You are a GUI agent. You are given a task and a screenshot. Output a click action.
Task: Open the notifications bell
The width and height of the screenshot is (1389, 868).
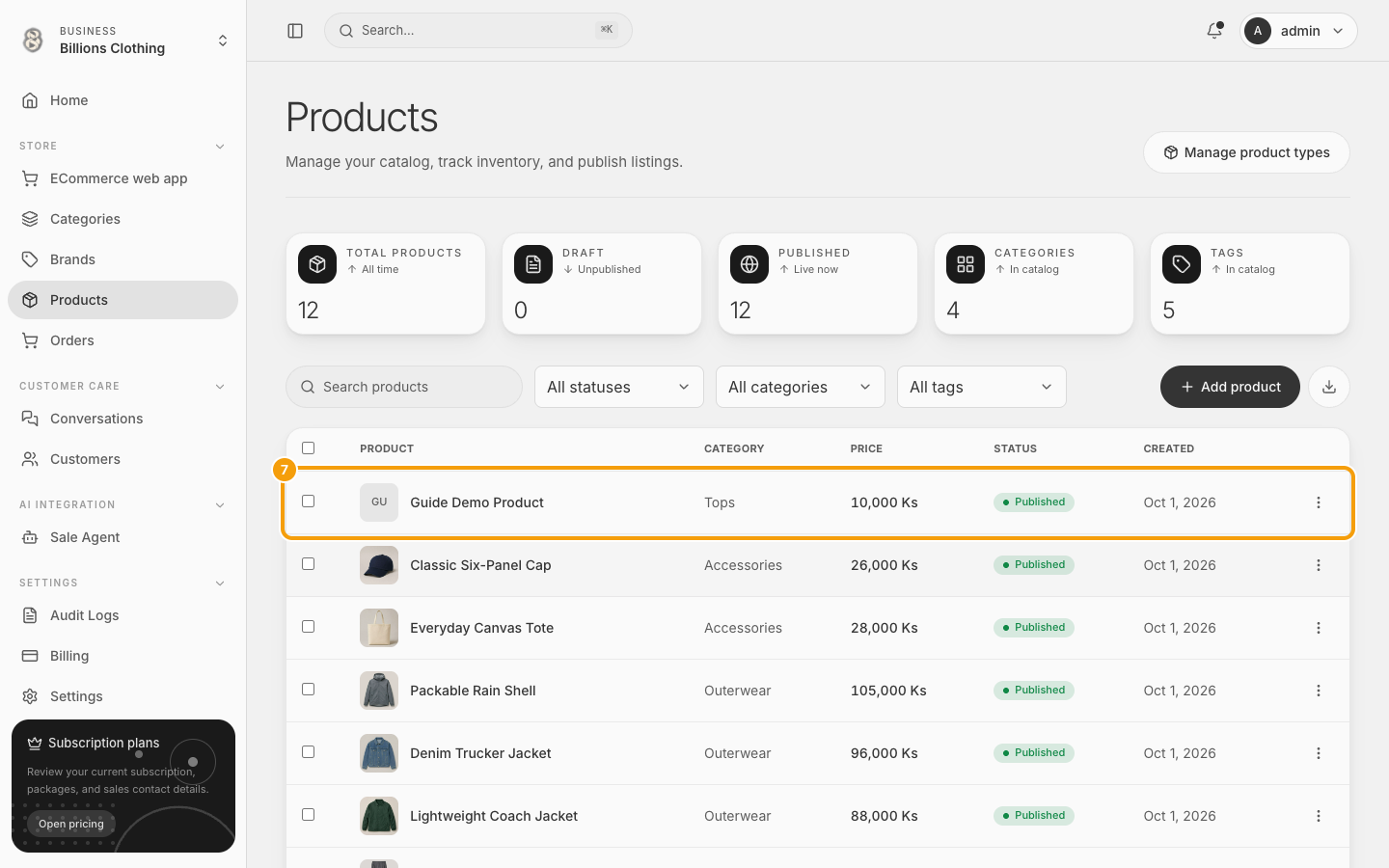tap(1214, 31)
